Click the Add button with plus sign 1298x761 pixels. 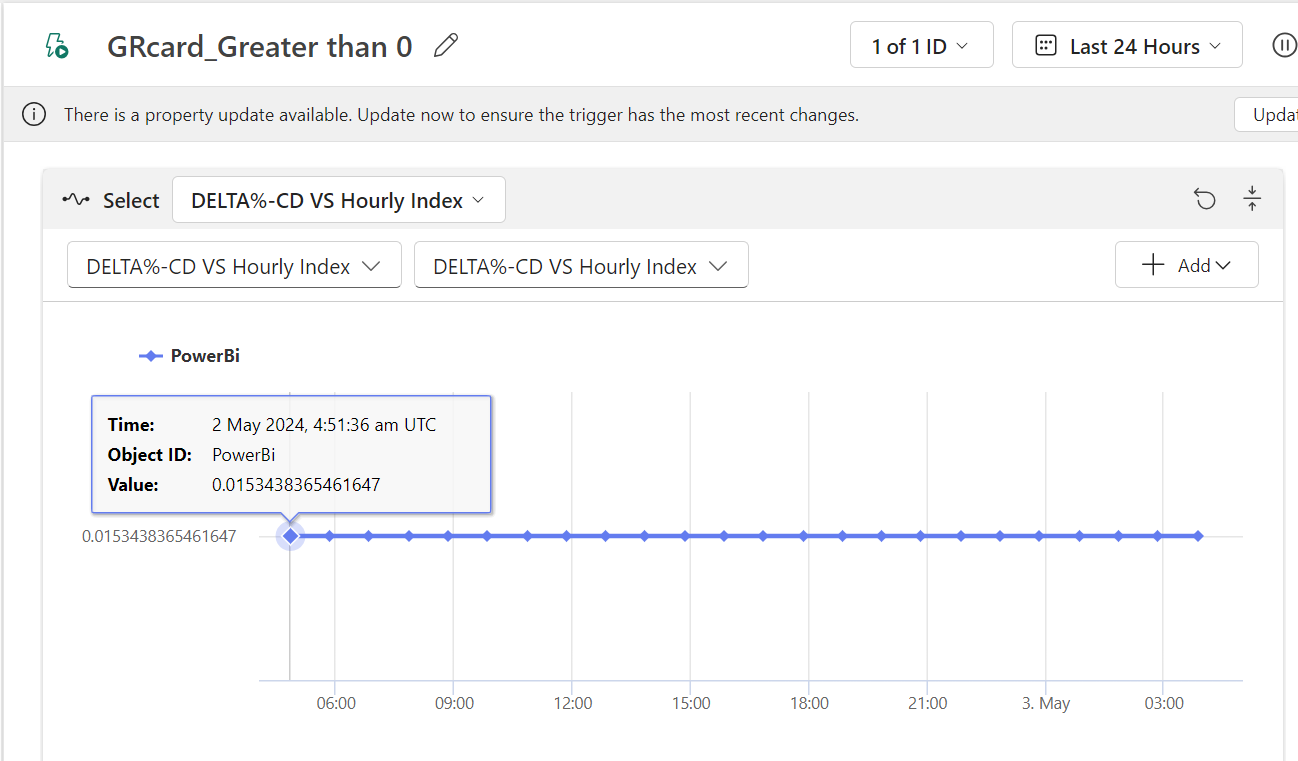pyautogui.click(x=1187, y=265)
